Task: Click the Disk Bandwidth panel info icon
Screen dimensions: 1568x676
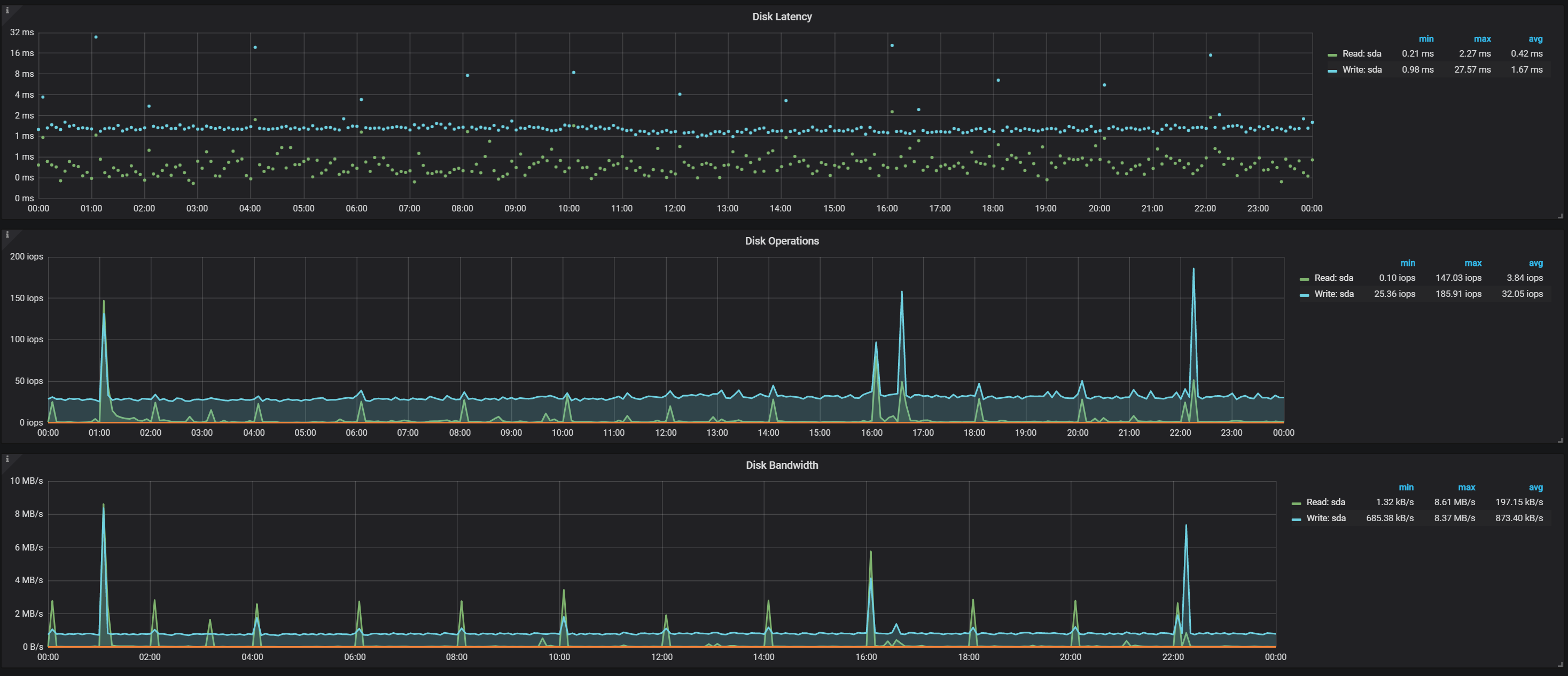Action: (7, 459)
